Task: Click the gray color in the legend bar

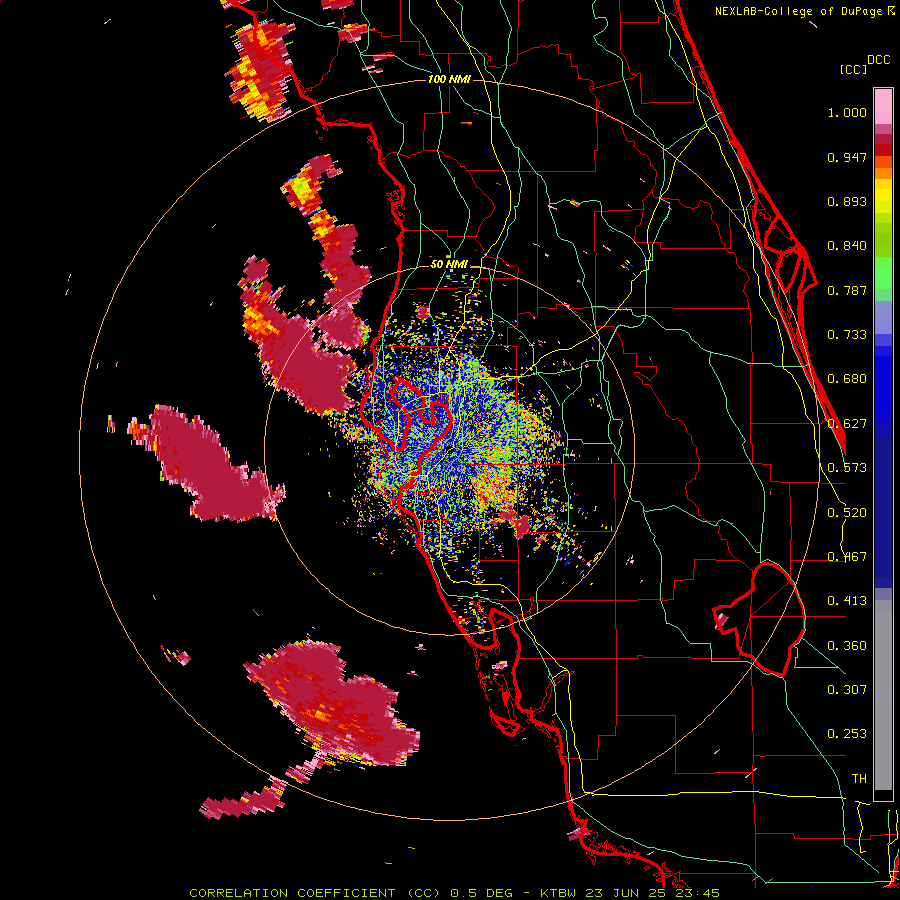Action: point(883,695)
